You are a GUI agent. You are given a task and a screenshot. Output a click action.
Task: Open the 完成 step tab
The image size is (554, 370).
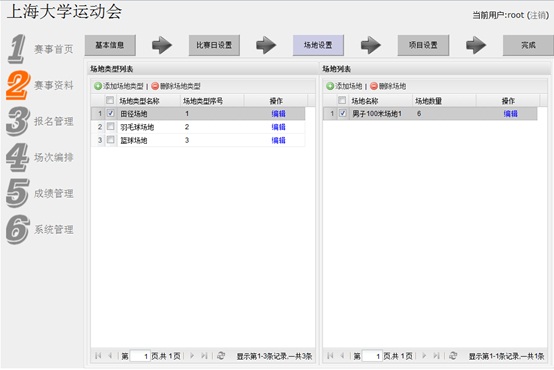coord(528,45)
